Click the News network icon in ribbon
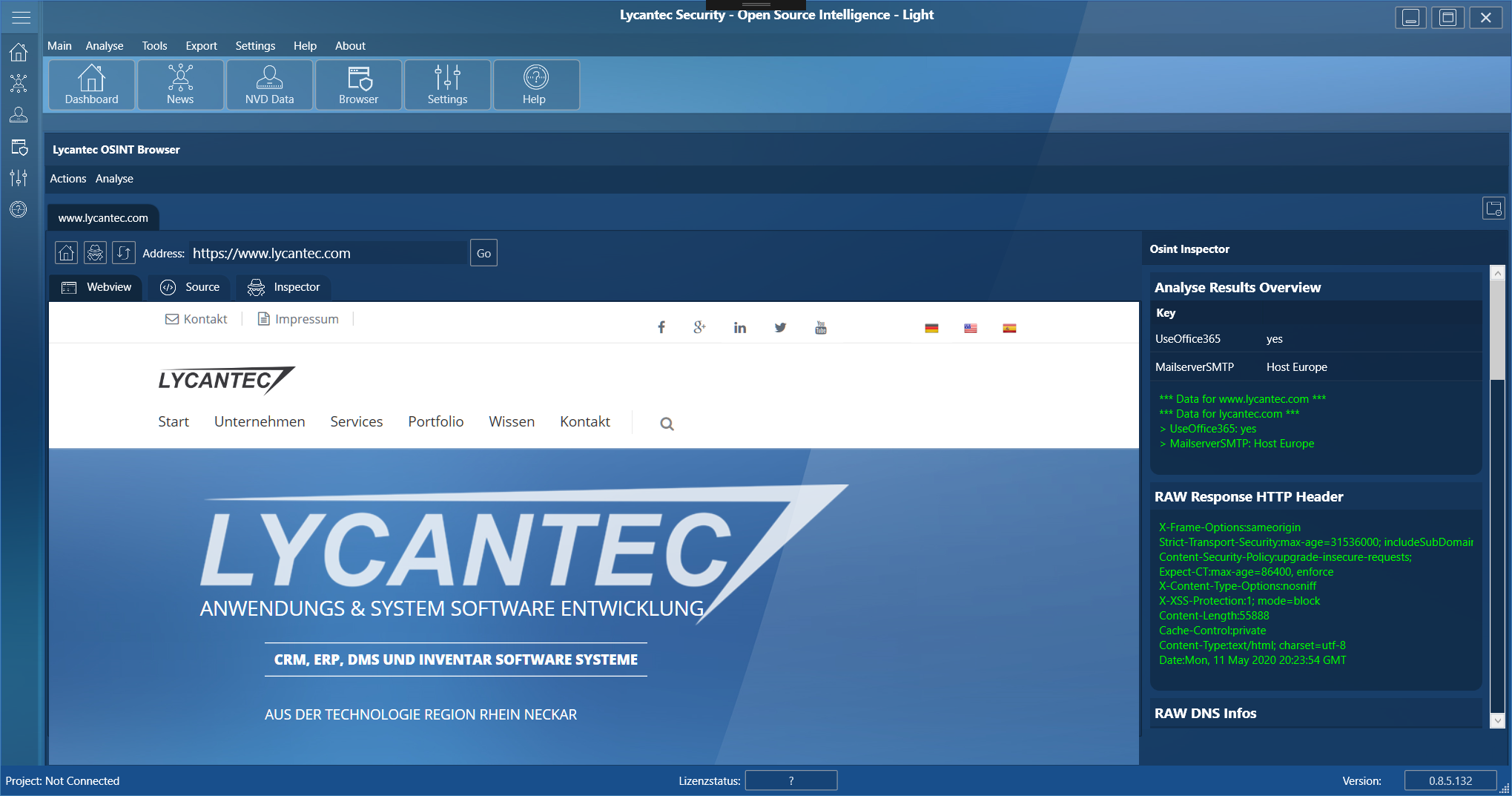The image size is (1512, 796). tap(180, 78)
